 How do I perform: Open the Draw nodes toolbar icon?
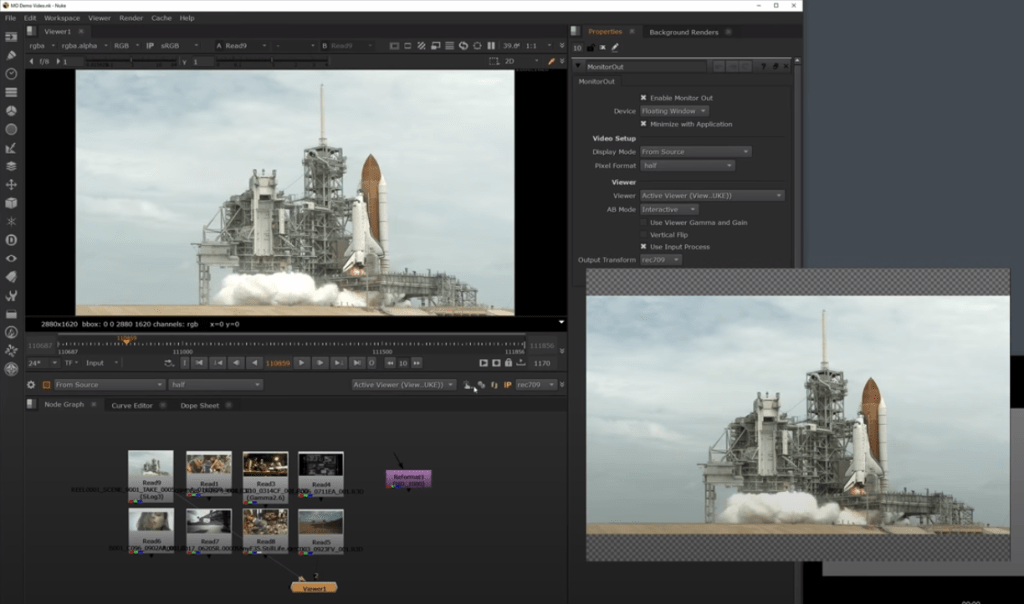click(x=11, y=55)
